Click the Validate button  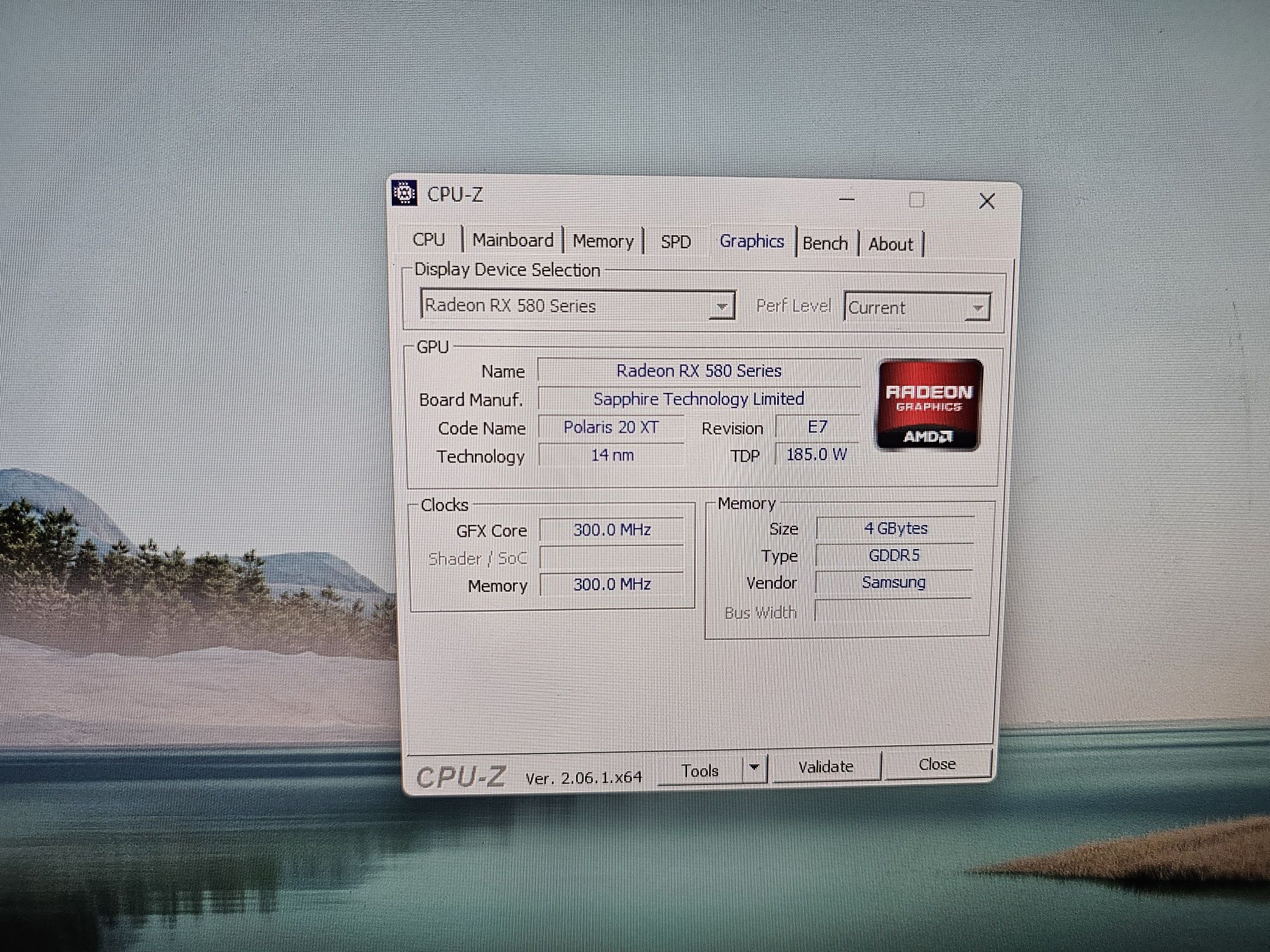coord(825,767)
